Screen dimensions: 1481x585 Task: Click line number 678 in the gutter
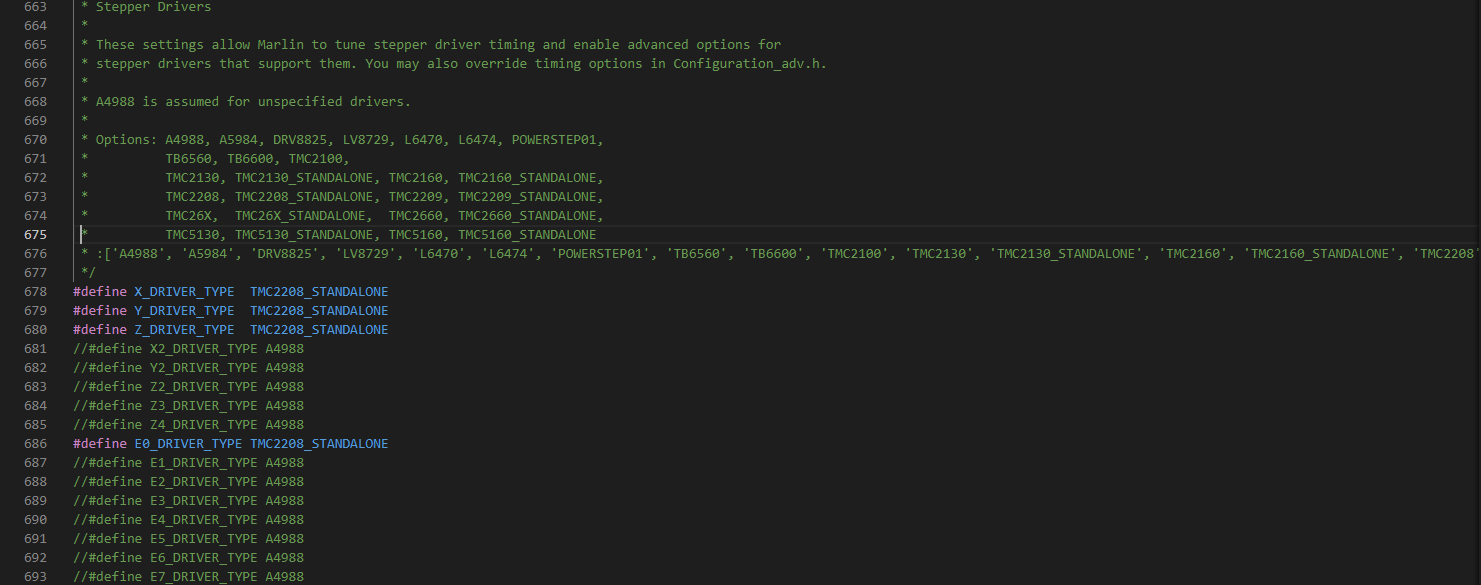click(x=35, y=292)
